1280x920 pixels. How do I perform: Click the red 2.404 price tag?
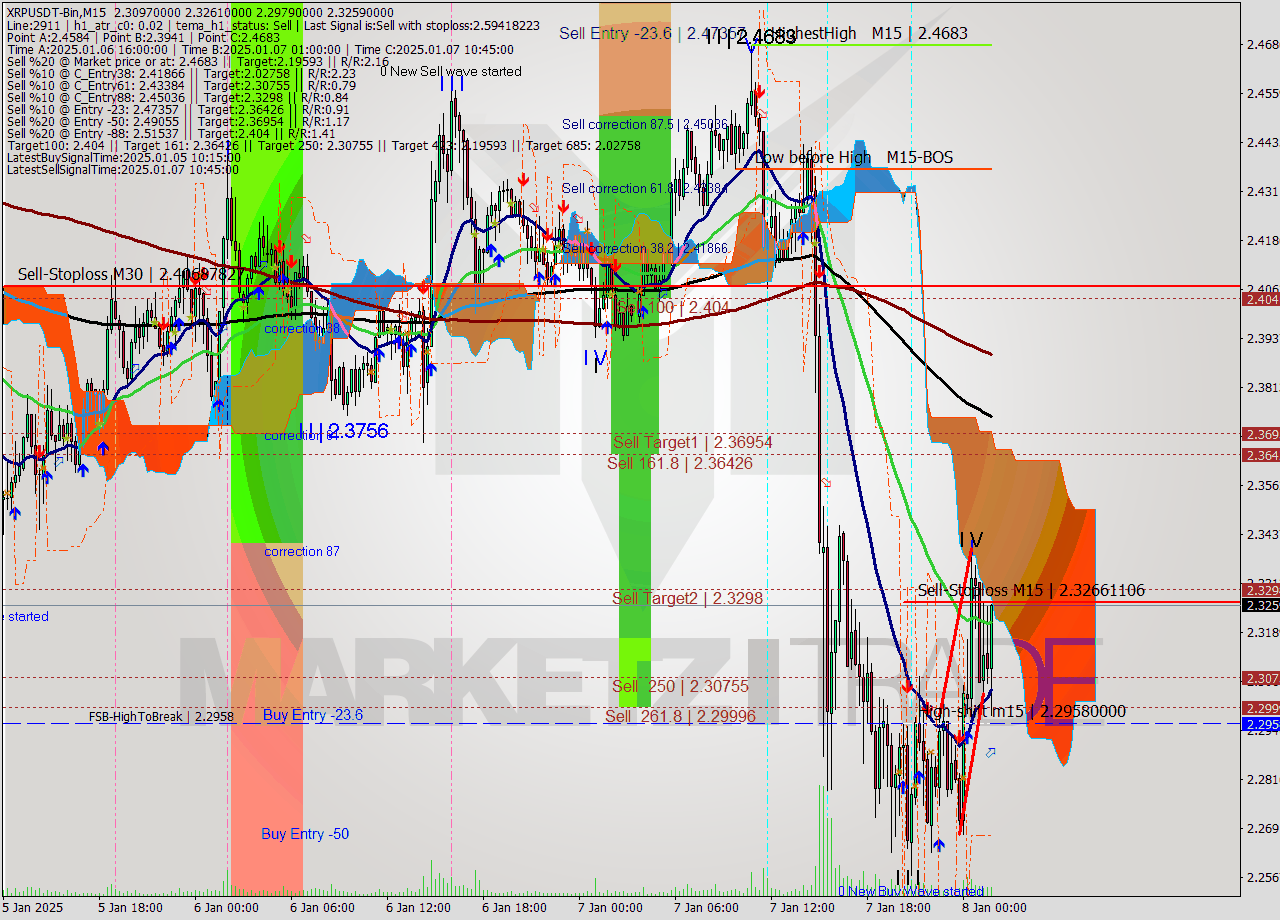click(1260, 299)
